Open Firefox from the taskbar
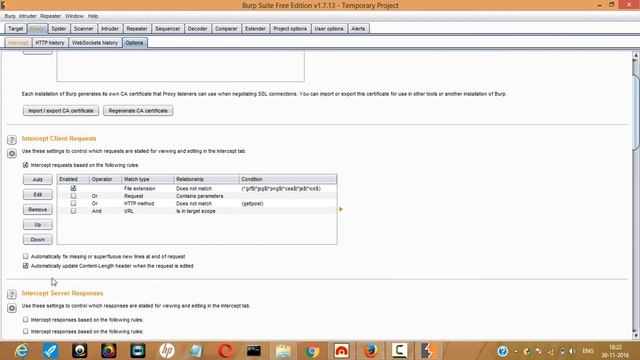This screenshot has width=640, height=360. [x=370, y=351]
